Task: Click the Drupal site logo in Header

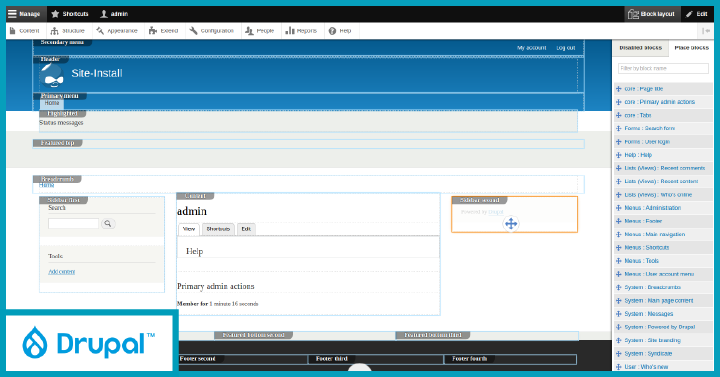Action: click(x=52, y=76)
